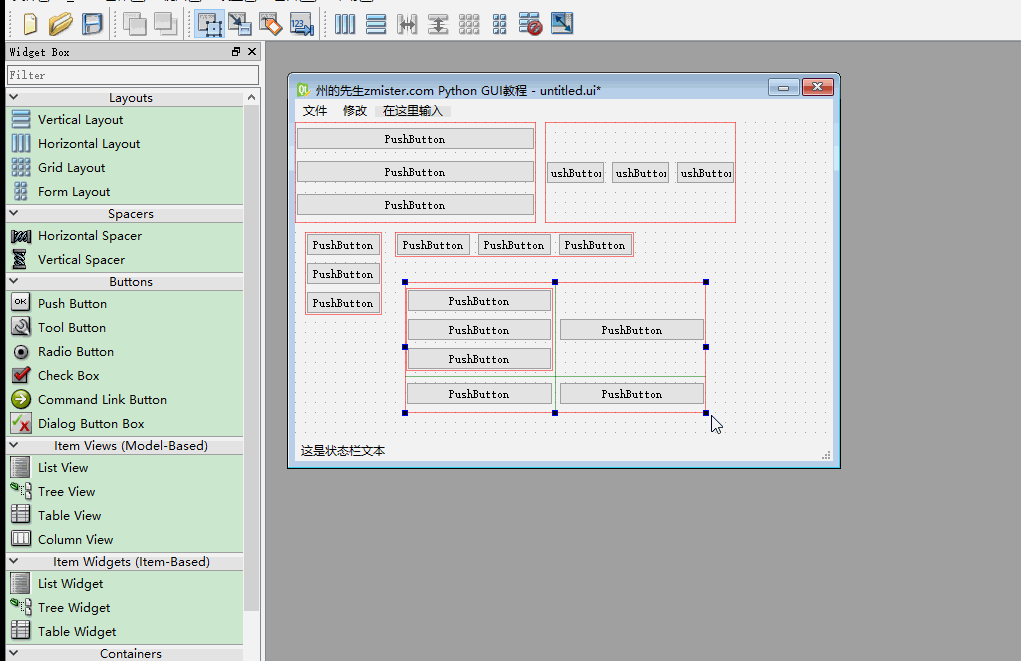Close the Widget Box panel
Screen dimensions: 1021x661
pos(252,51)
